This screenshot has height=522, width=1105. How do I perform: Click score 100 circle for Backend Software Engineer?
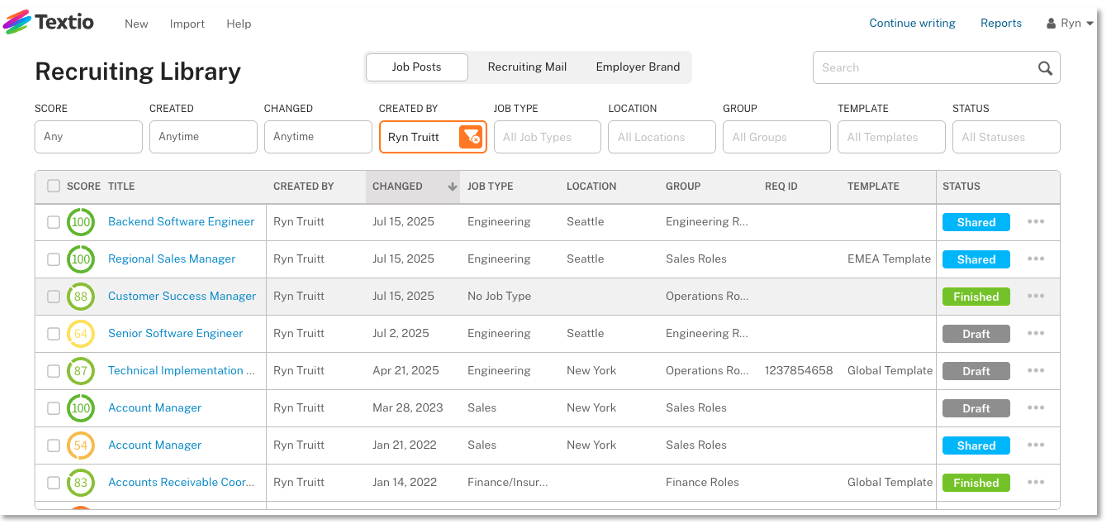point(81,222)
